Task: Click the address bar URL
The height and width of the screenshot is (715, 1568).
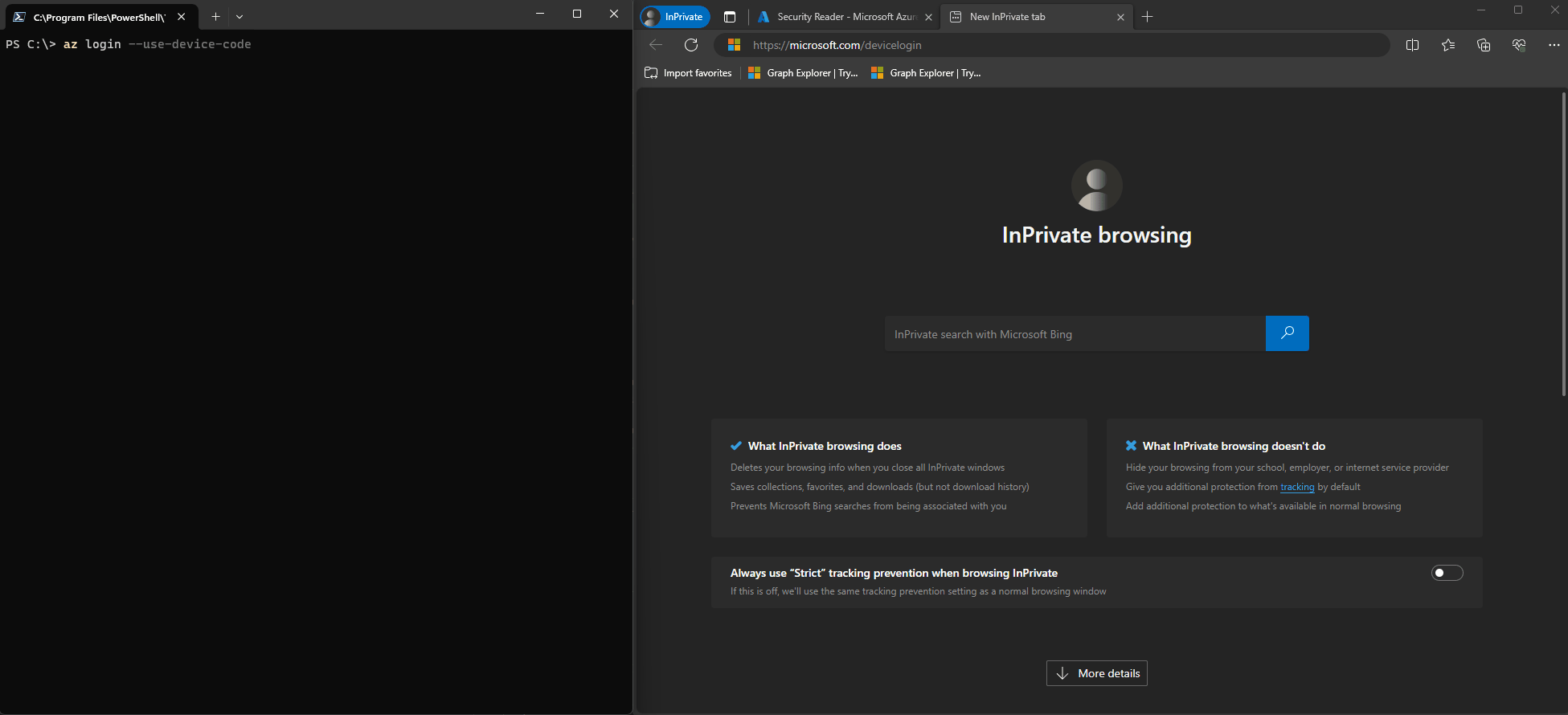Action: click(837, 45)
